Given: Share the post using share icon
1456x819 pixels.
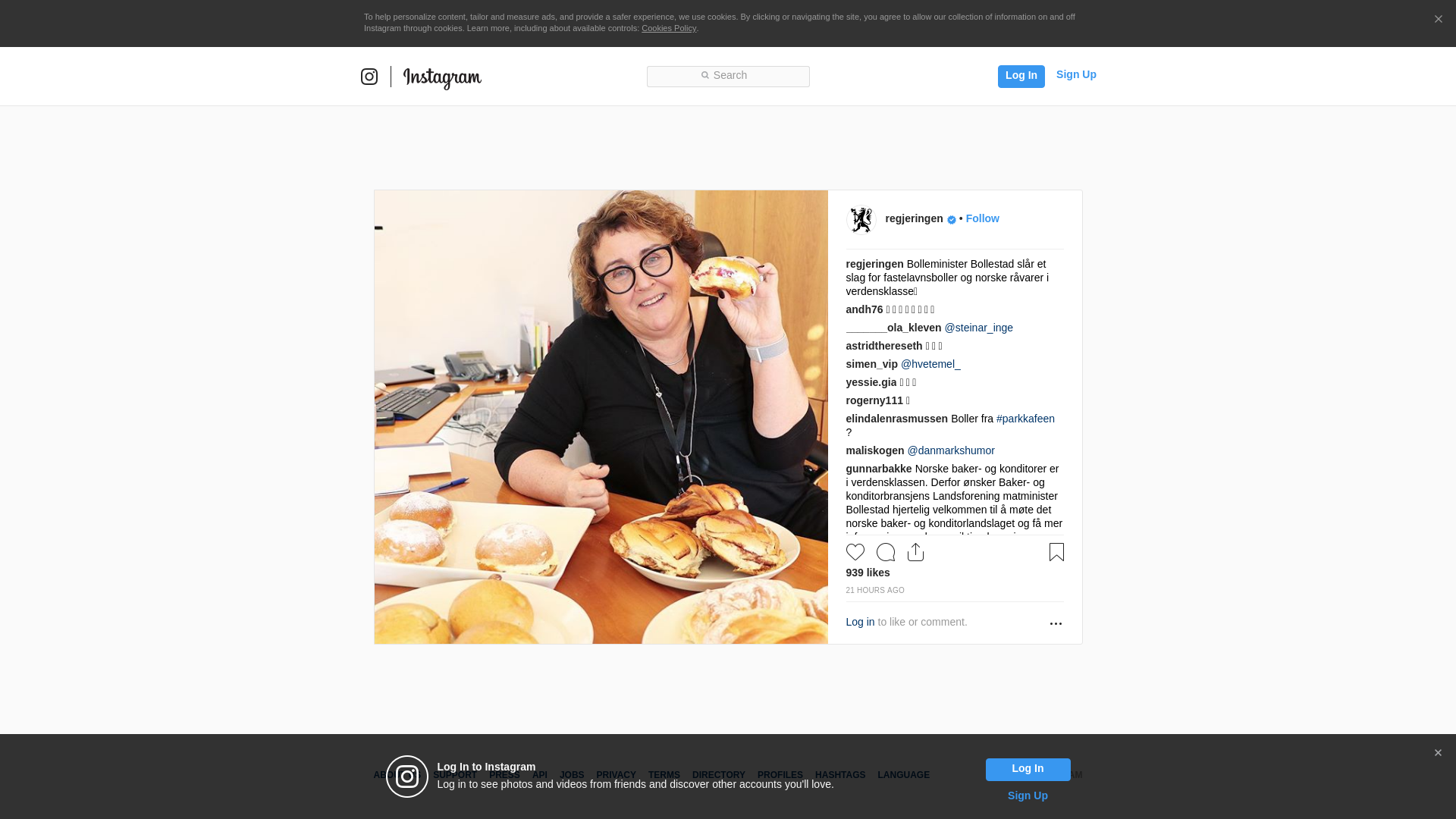Looking at the screenshot, I should (916, 552).
